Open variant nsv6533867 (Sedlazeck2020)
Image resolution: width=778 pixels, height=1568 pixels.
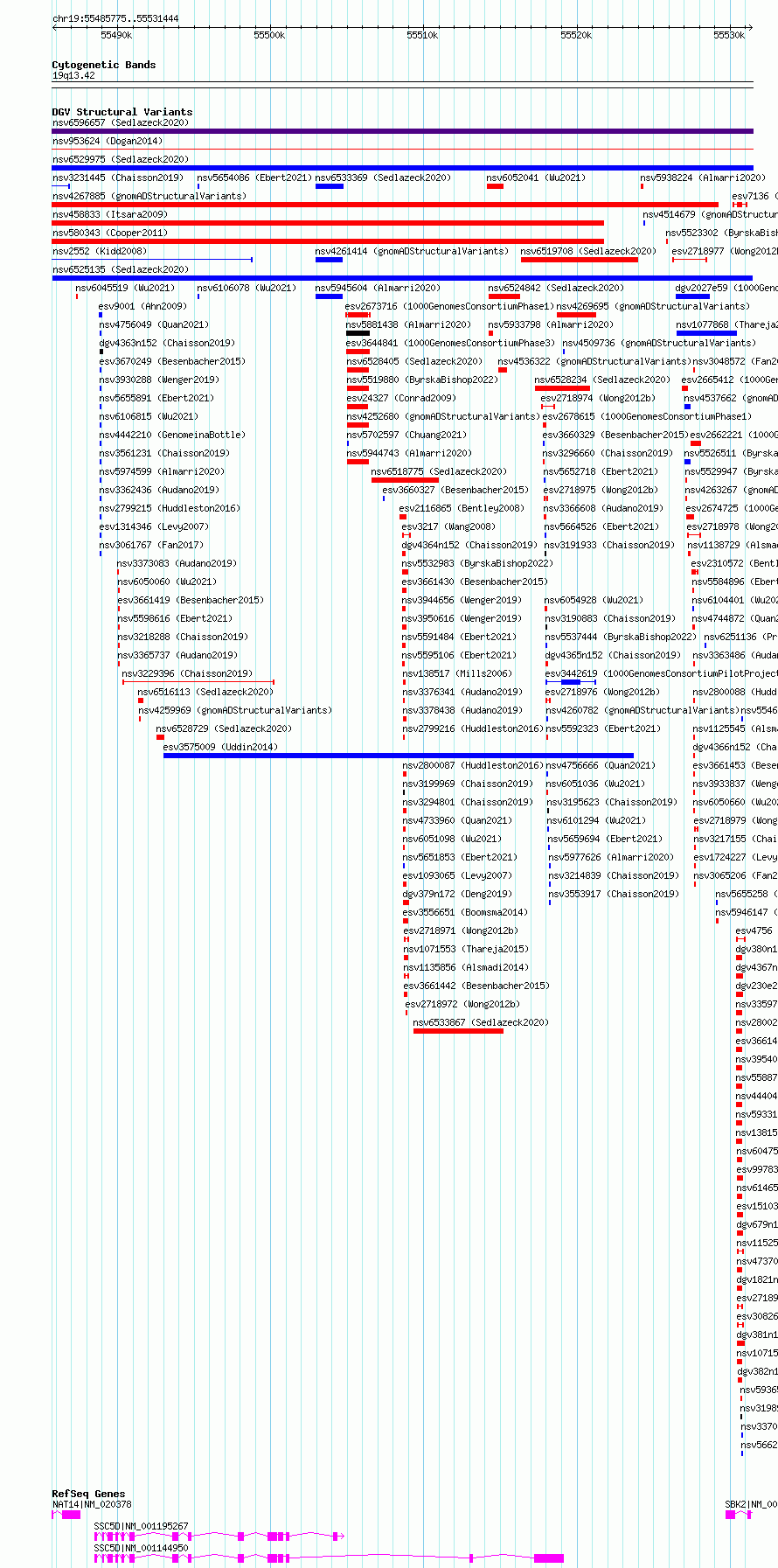(x=481, y=1022)
